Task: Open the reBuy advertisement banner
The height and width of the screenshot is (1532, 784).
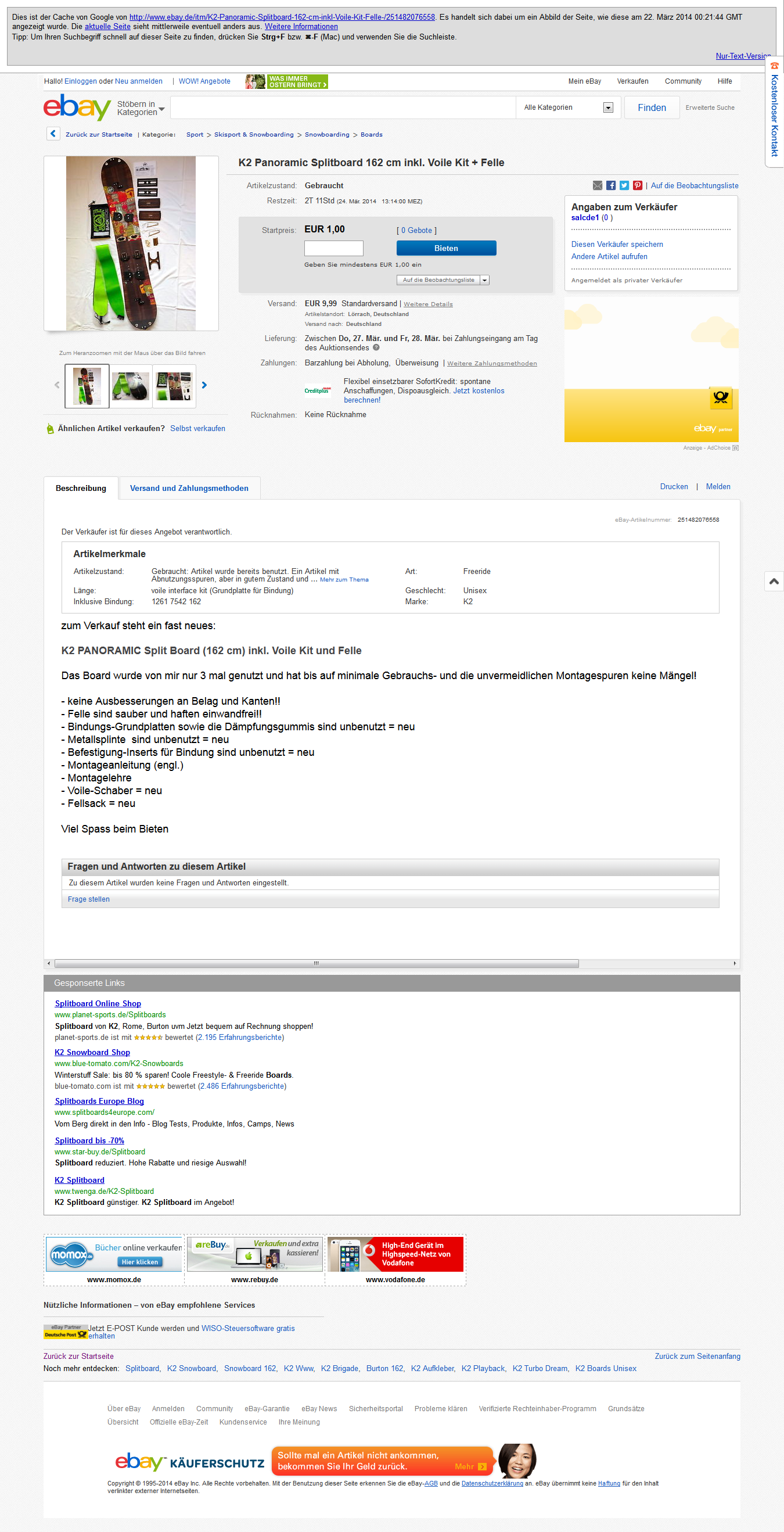Action: [x=254, y=1254]
